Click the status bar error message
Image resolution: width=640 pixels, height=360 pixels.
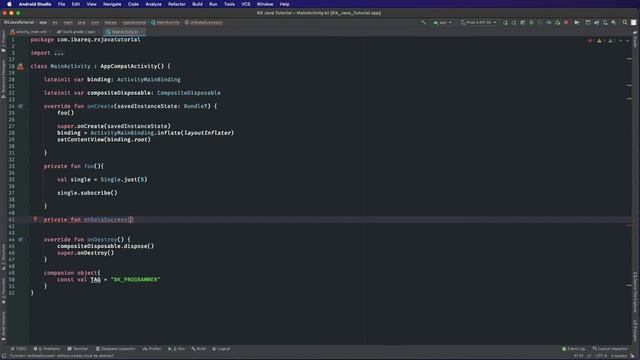(x=62, y=356)
